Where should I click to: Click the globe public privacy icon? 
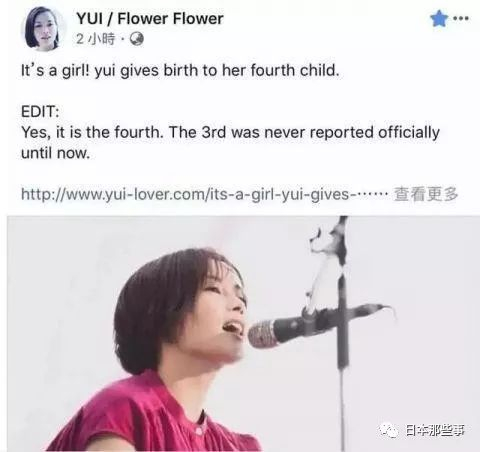tap(137, 39)
